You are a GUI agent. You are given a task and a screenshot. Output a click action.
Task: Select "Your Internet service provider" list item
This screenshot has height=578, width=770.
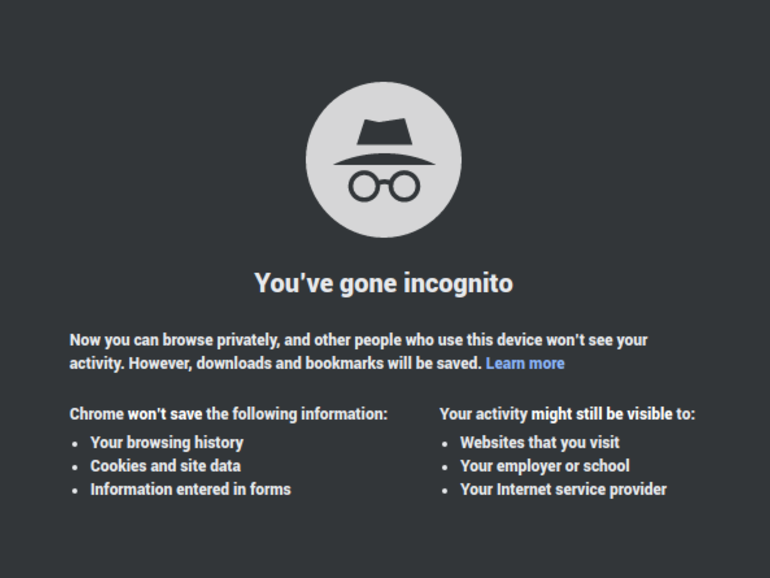tap(563, 489)
